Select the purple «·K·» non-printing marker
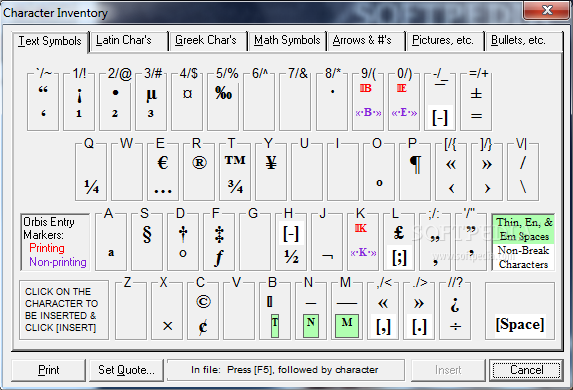This screenshot has width=573, height=390. 363,253
